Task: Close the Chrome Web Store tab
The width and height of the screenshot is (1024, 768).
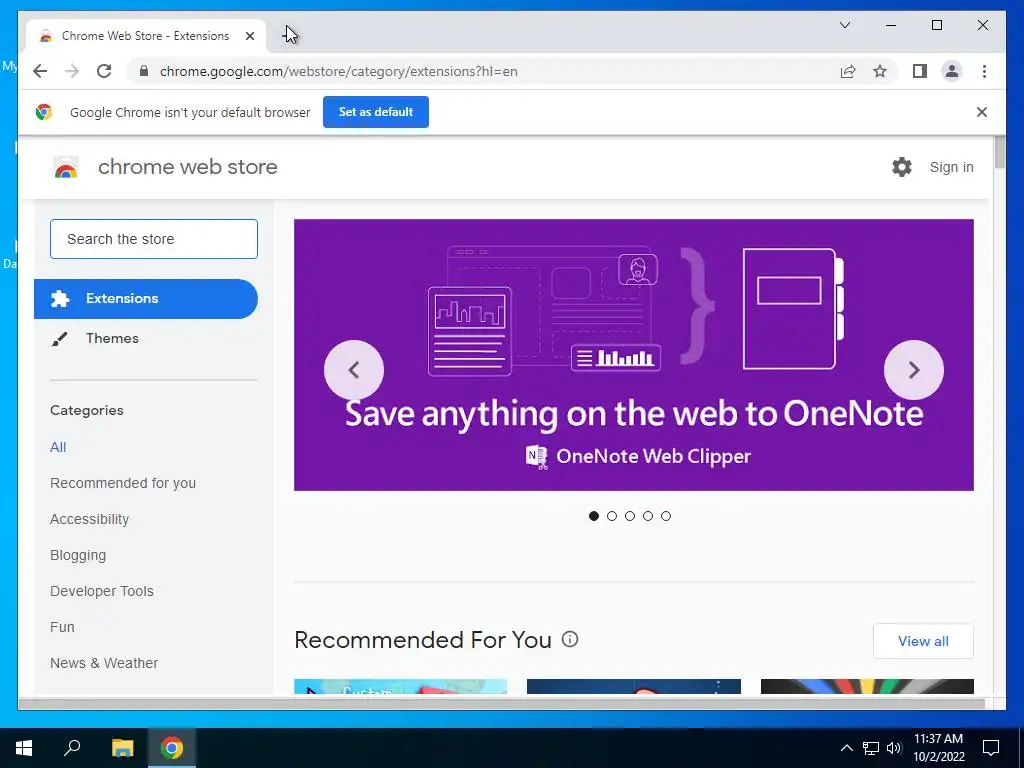Action: pyautogui.click(x=249, y=36)
